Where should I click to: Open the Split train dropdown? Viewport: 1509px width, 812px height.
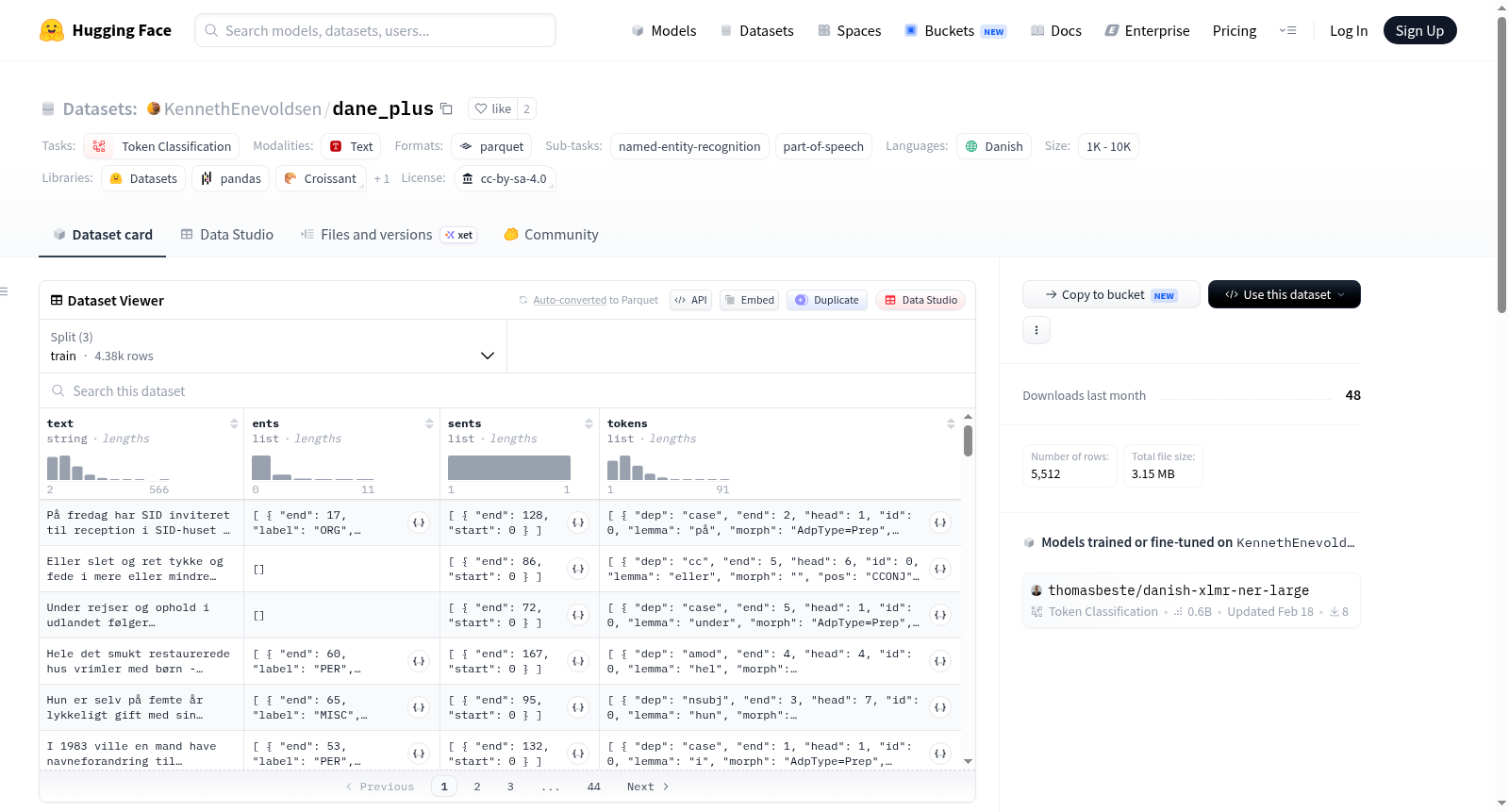pos(274,346)
